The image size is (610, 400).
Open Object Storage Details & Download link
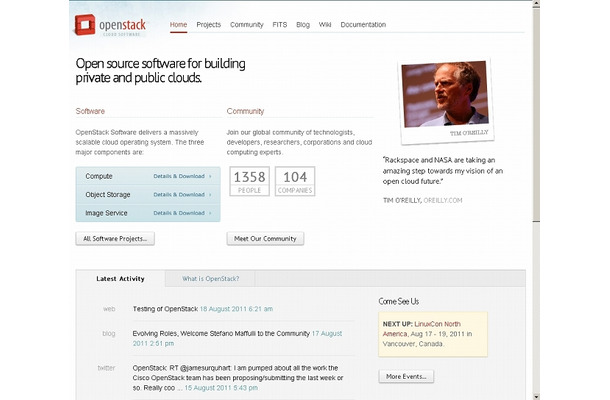(179, 195)
